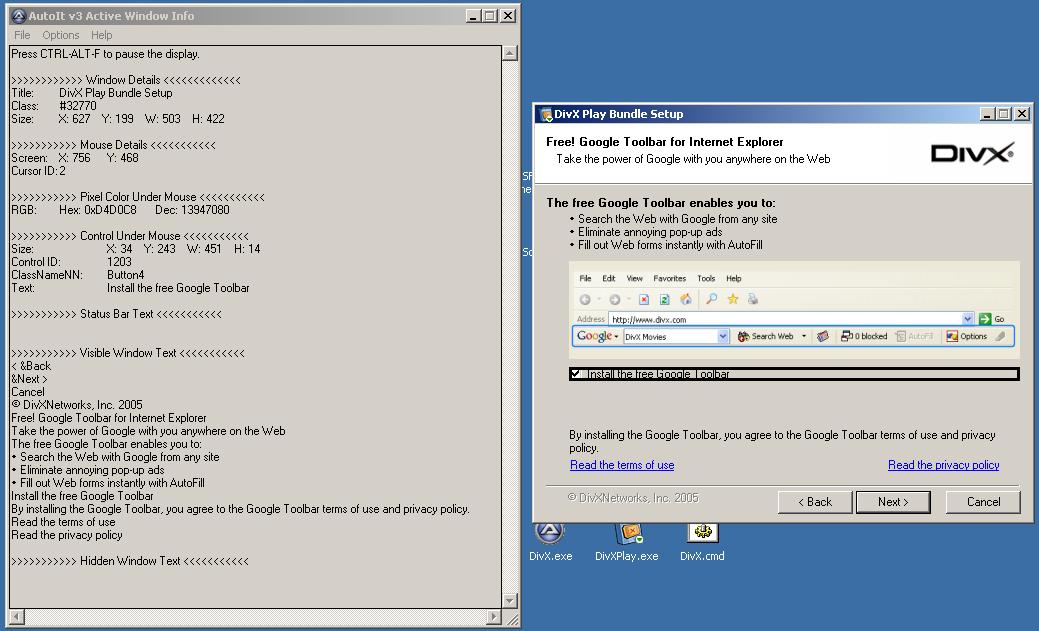Click 'Fill out Web forms instantly with AutoFill' in setup
The image size is (1039, 631).
666,245
